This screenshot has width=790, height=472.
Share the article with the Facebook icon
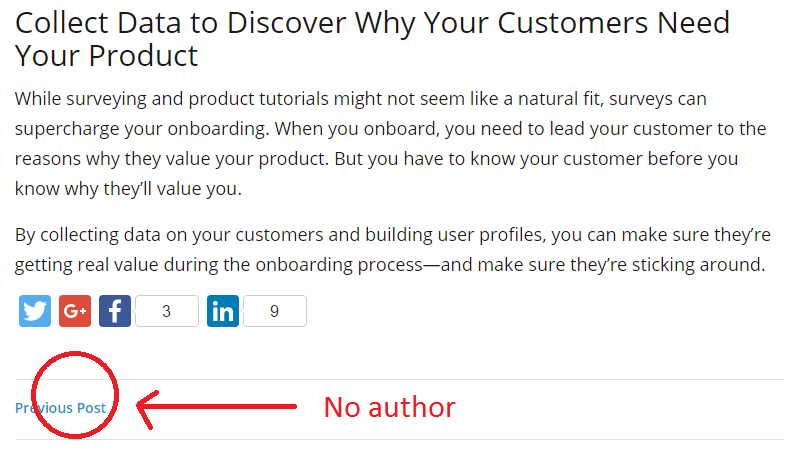[x=115, y=311]
